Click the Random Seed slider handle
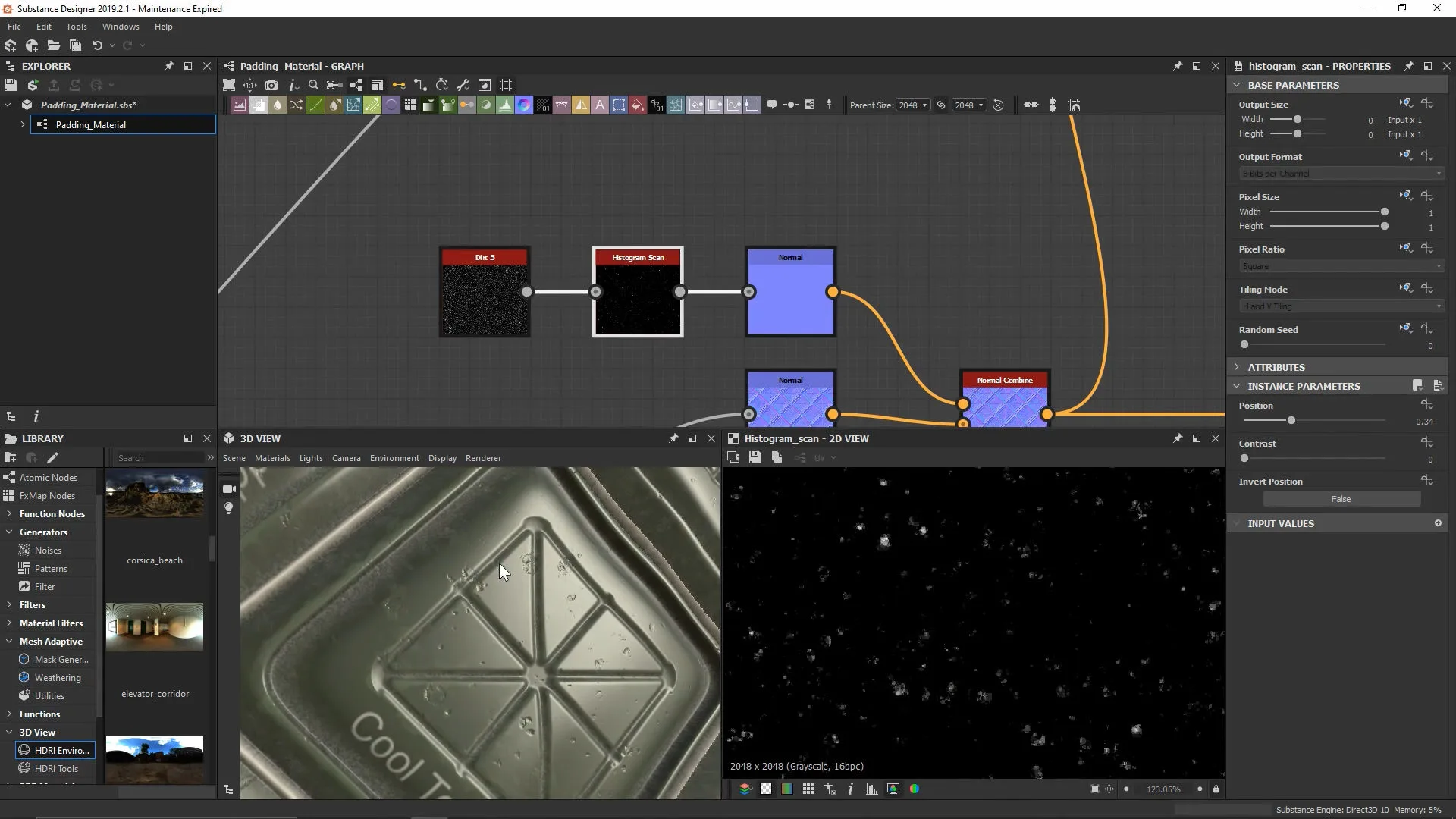Screen dimensions: 1456x819 coord(1244,344)
